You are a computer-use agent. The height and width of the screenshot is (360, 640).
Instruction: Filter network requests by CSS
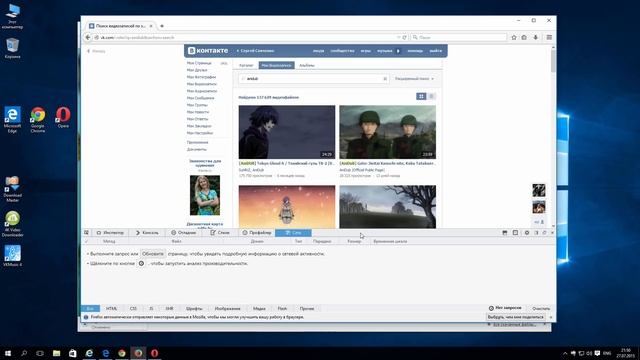click(x=133, y=309)
